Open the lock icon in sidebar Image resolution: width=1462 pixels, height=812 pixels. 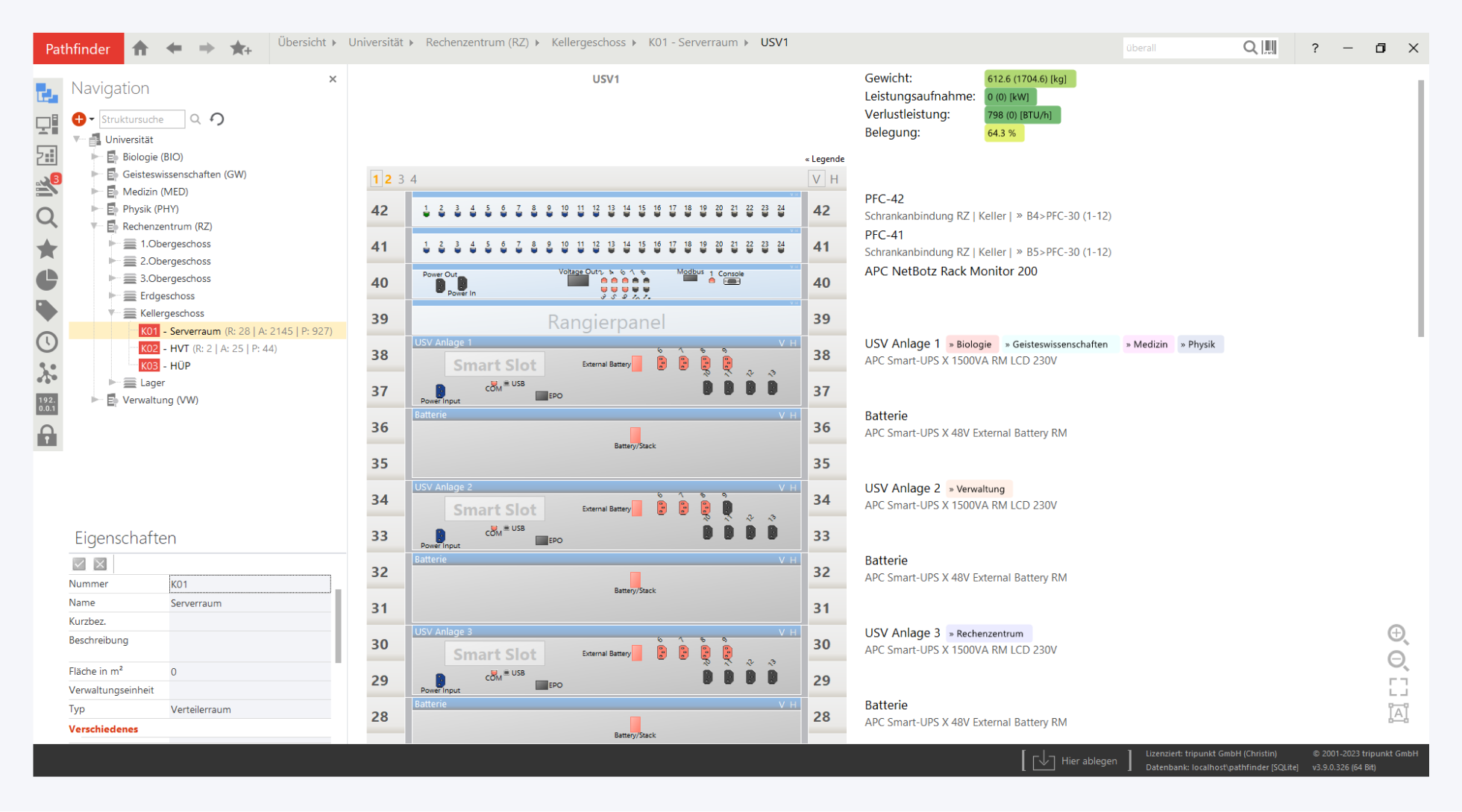tap(47, 435)
